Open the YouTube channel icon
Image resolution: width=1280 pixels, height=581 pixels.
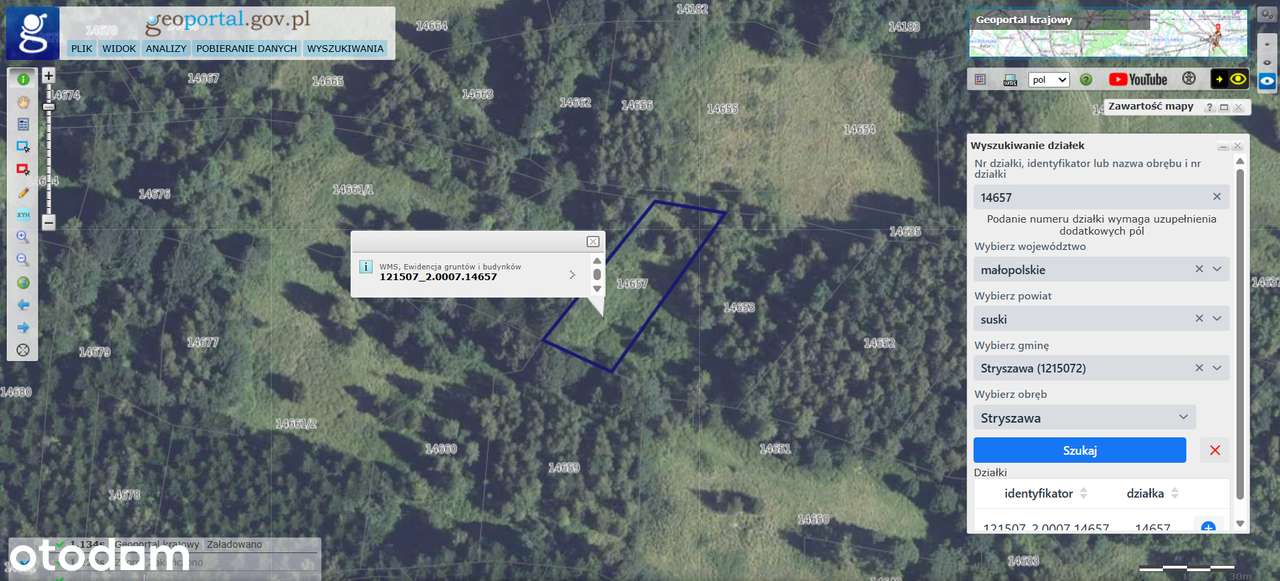tap(1138, 79)
